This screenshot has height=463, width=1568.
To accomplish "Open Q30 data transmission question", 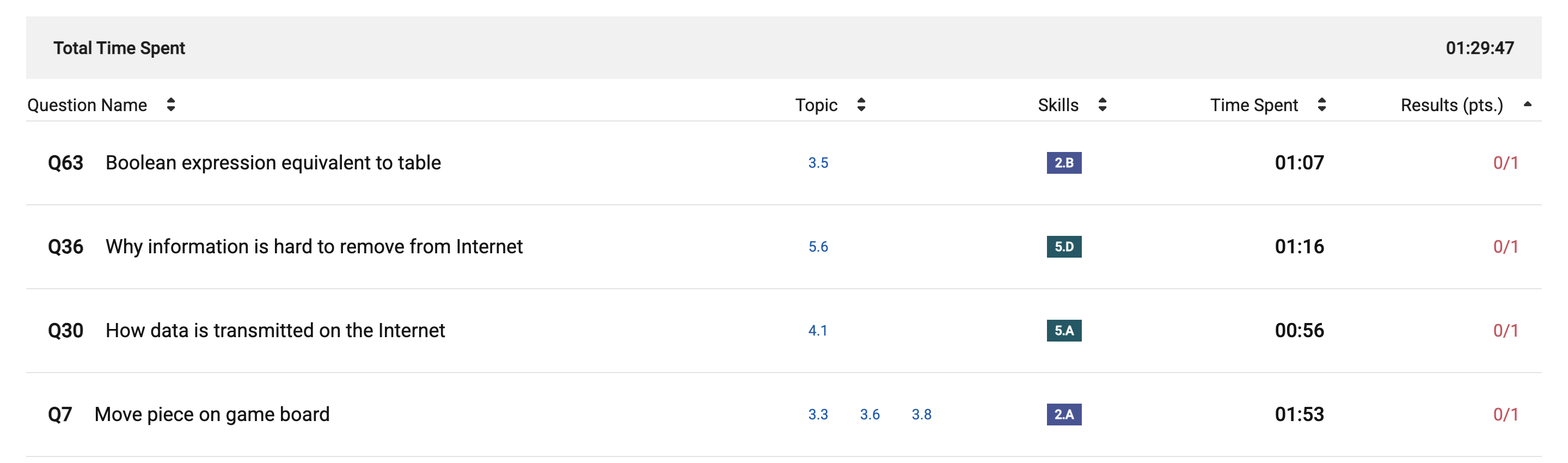I will coord(246,331).
